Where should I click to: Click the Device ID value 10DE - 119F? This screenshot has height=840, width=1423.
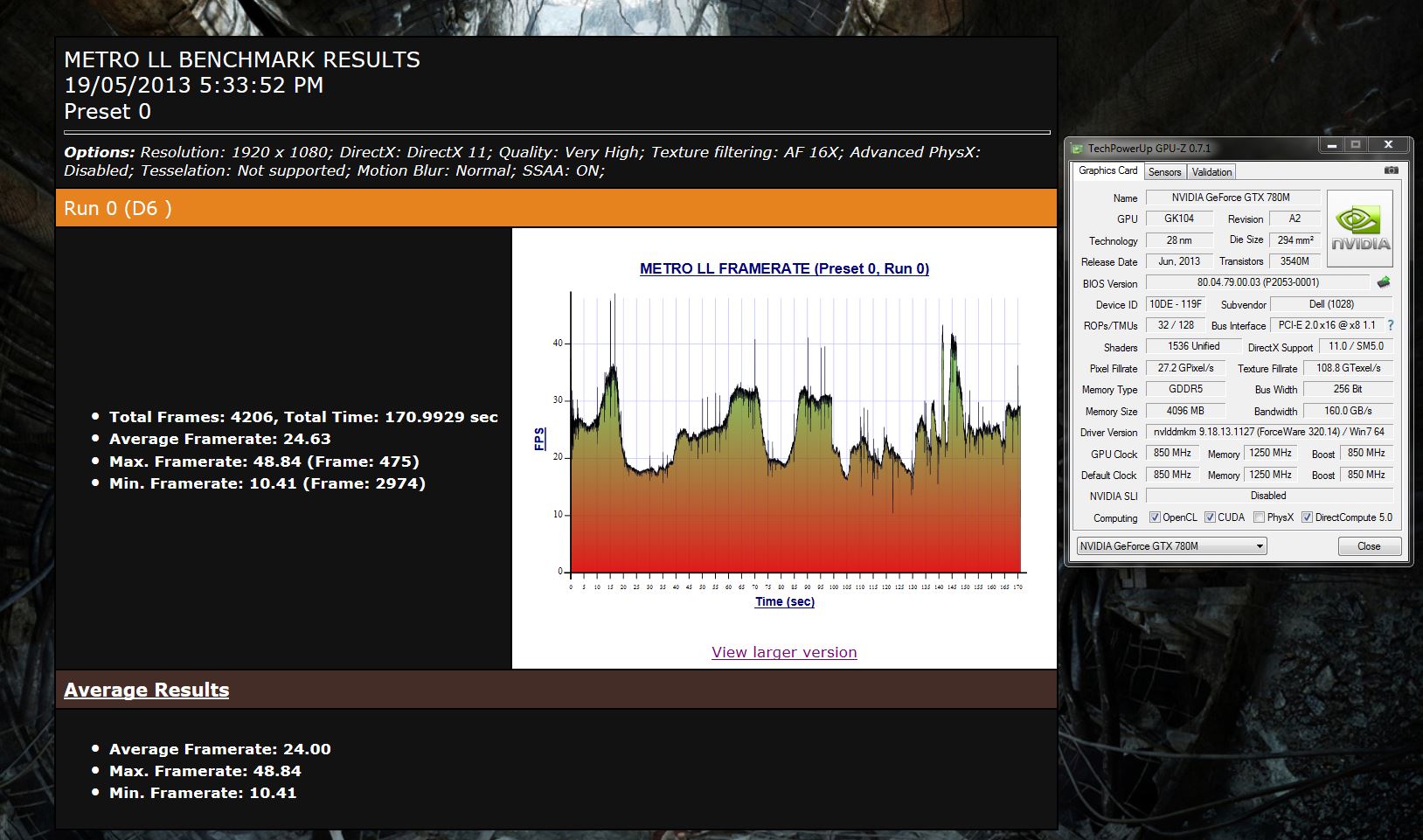[x=1176, y=304]
